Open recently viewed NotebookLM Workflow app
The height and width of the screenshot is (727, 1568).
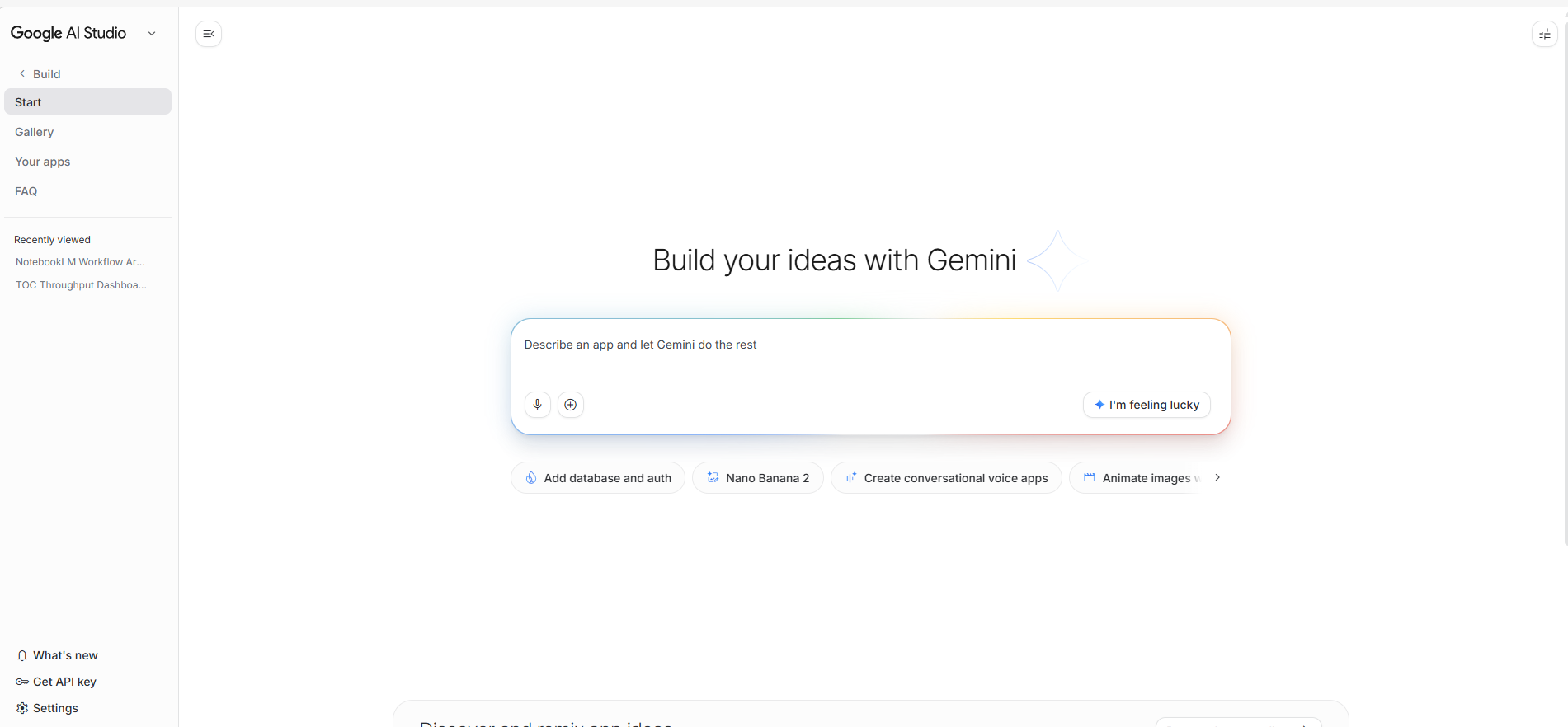pos(80,262)
